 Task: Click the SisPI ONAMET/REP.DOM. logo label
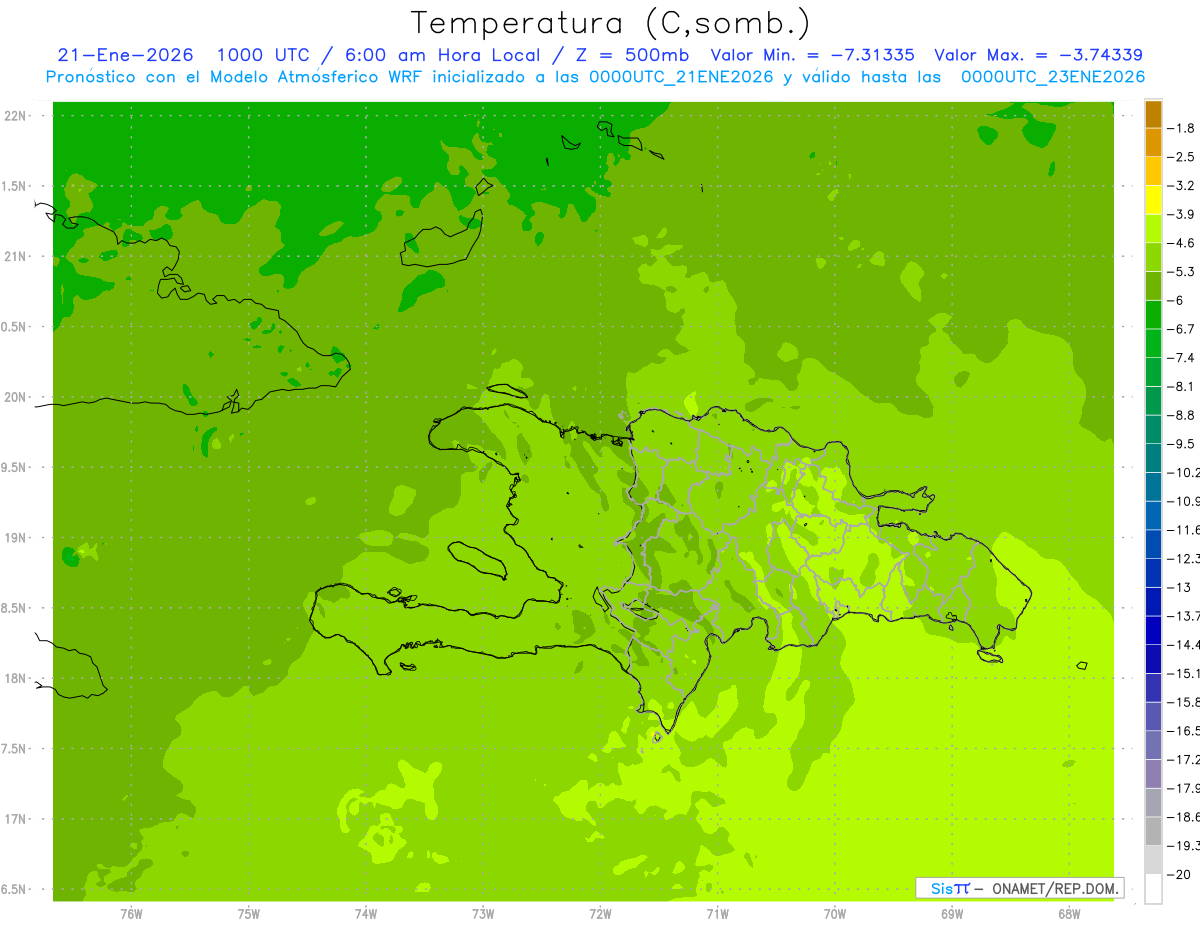click(1019, 888)
